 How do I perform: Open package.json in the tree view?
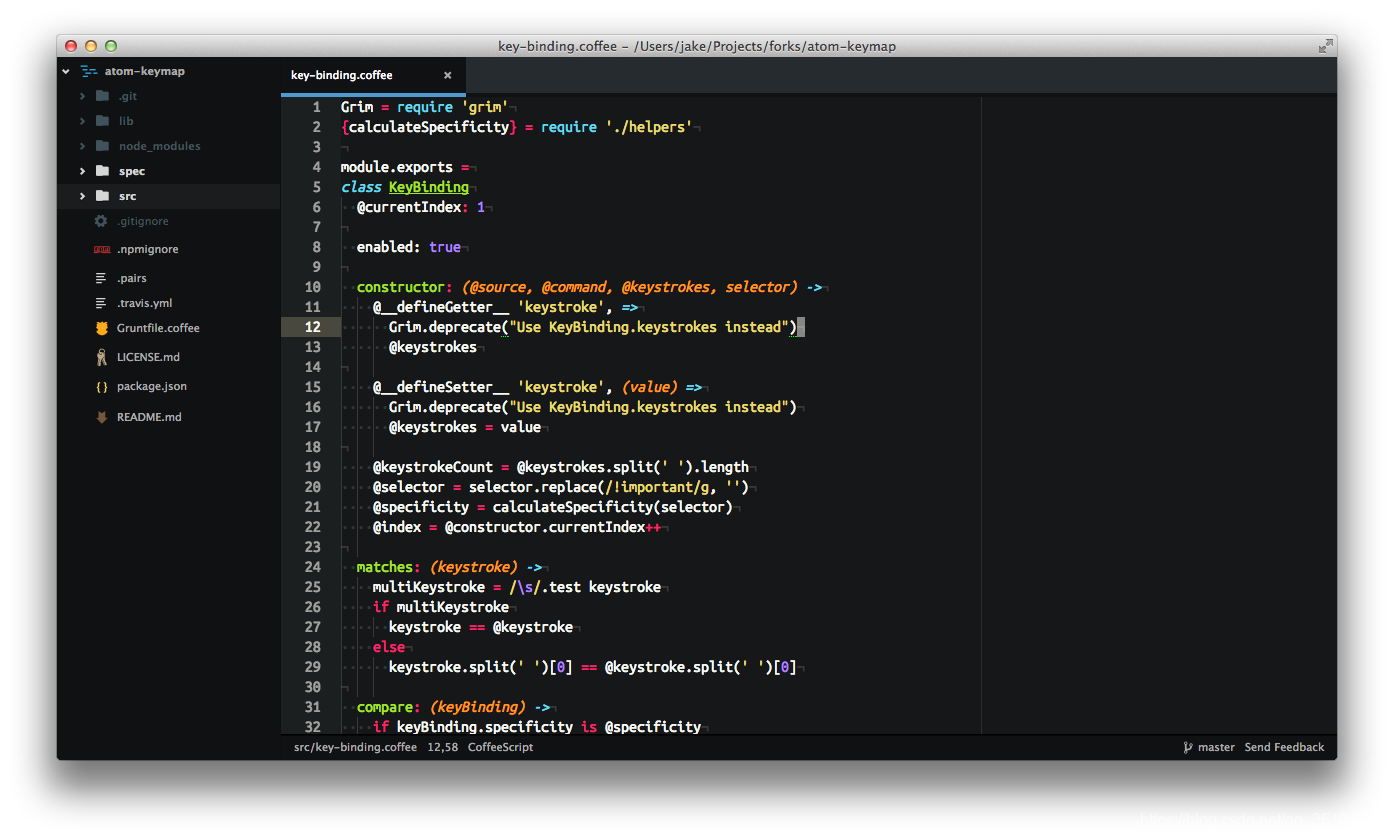[x=152, y=386]
